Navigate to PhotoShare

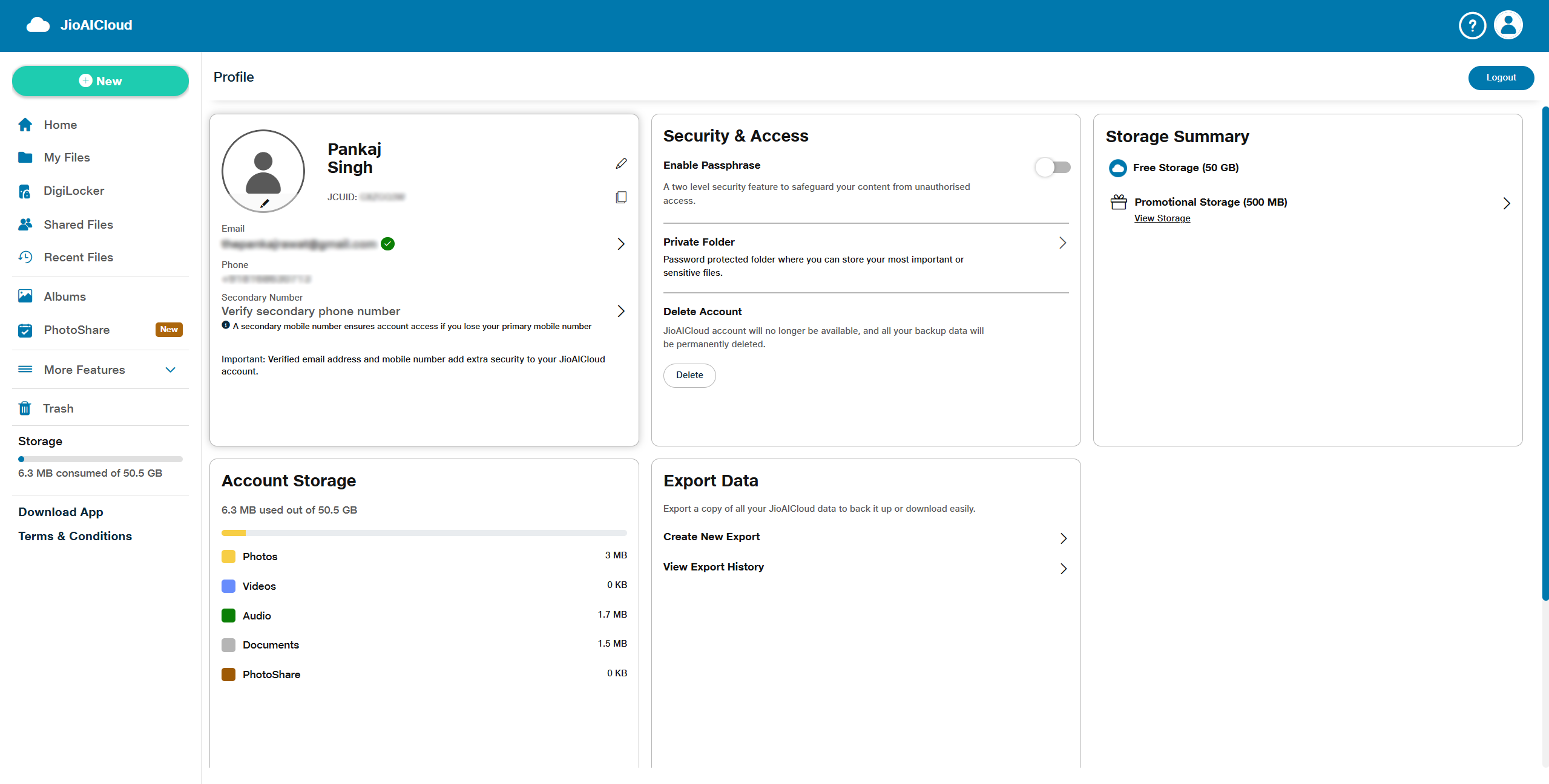(77, 330)
